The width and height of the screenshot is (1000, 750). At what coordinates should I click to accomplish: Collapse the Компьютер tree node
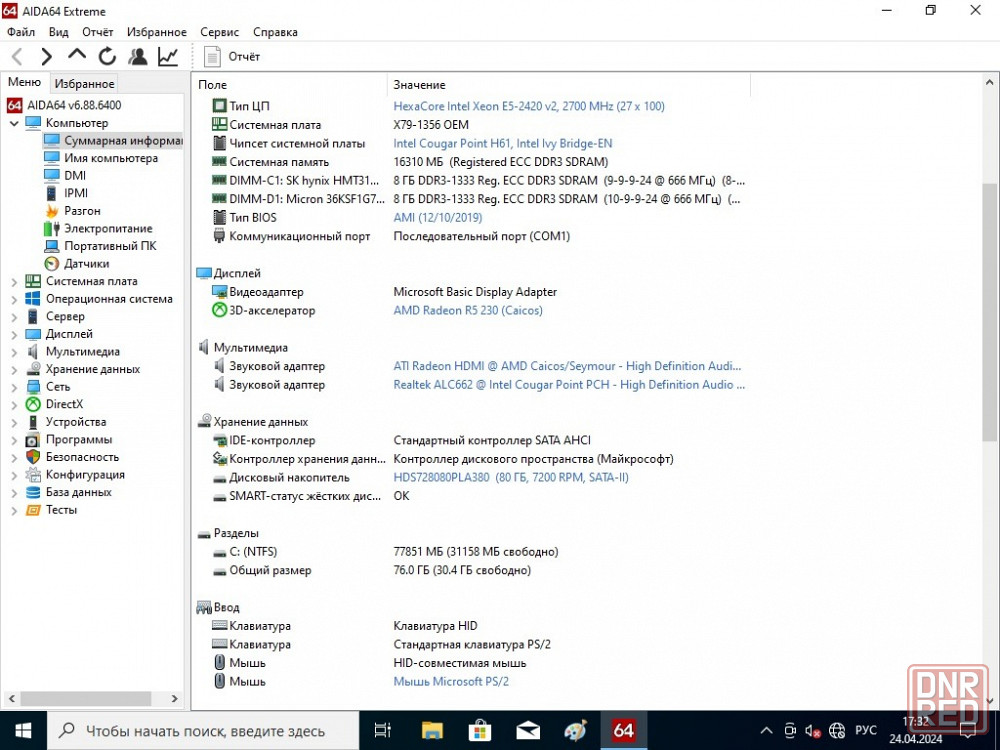pyautogui.click(x=14, y=123)
